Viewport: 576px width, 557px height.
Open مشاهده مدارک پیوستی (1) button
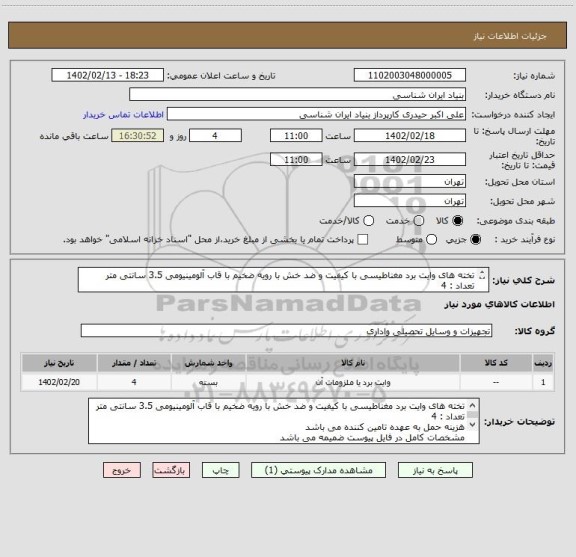318,470
